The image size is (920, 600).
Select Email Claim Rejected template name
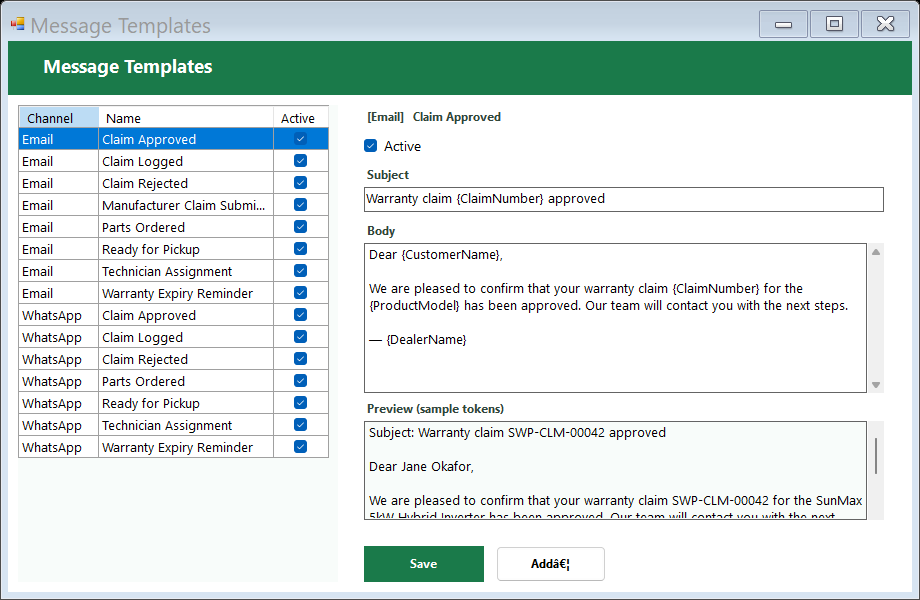point(186,183)
